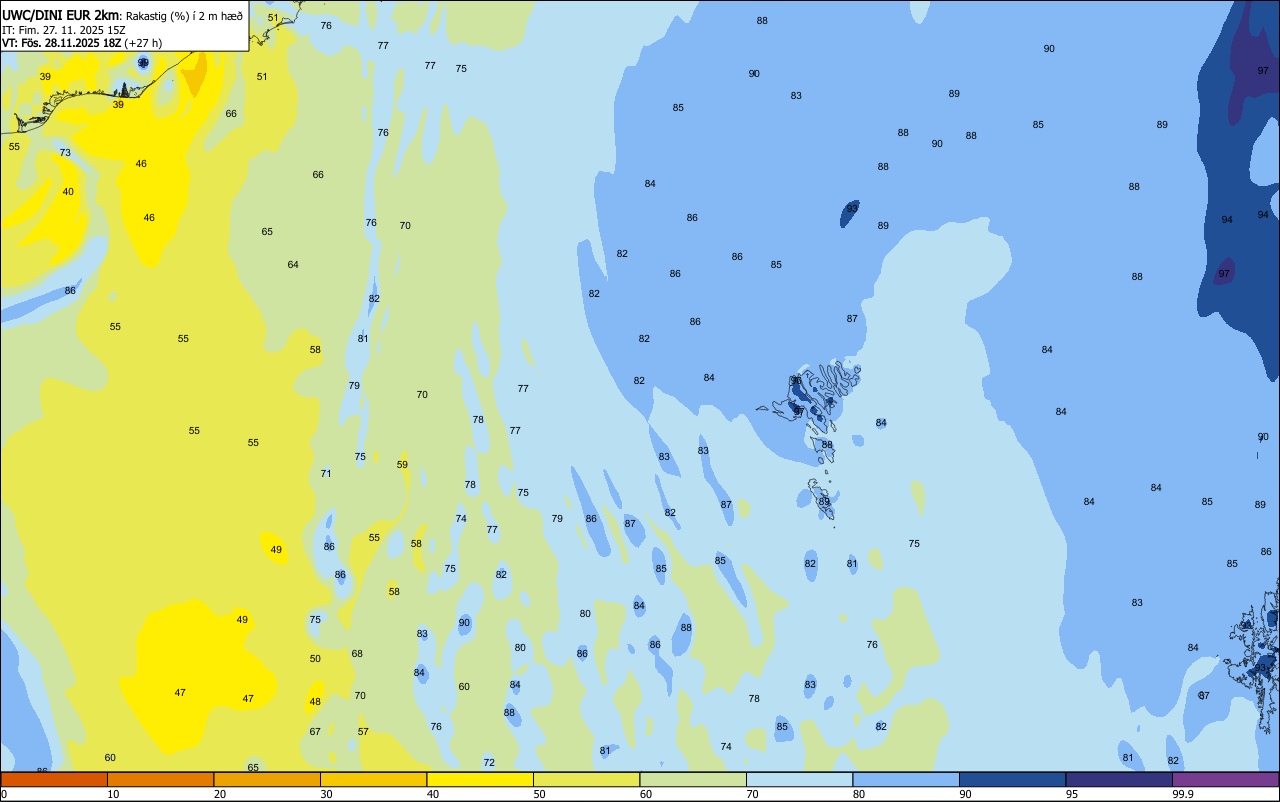Click the map humidity value '72'
Image resolution: width=1280 pixels, height=802 pixels.
click(x=489, y=762)
